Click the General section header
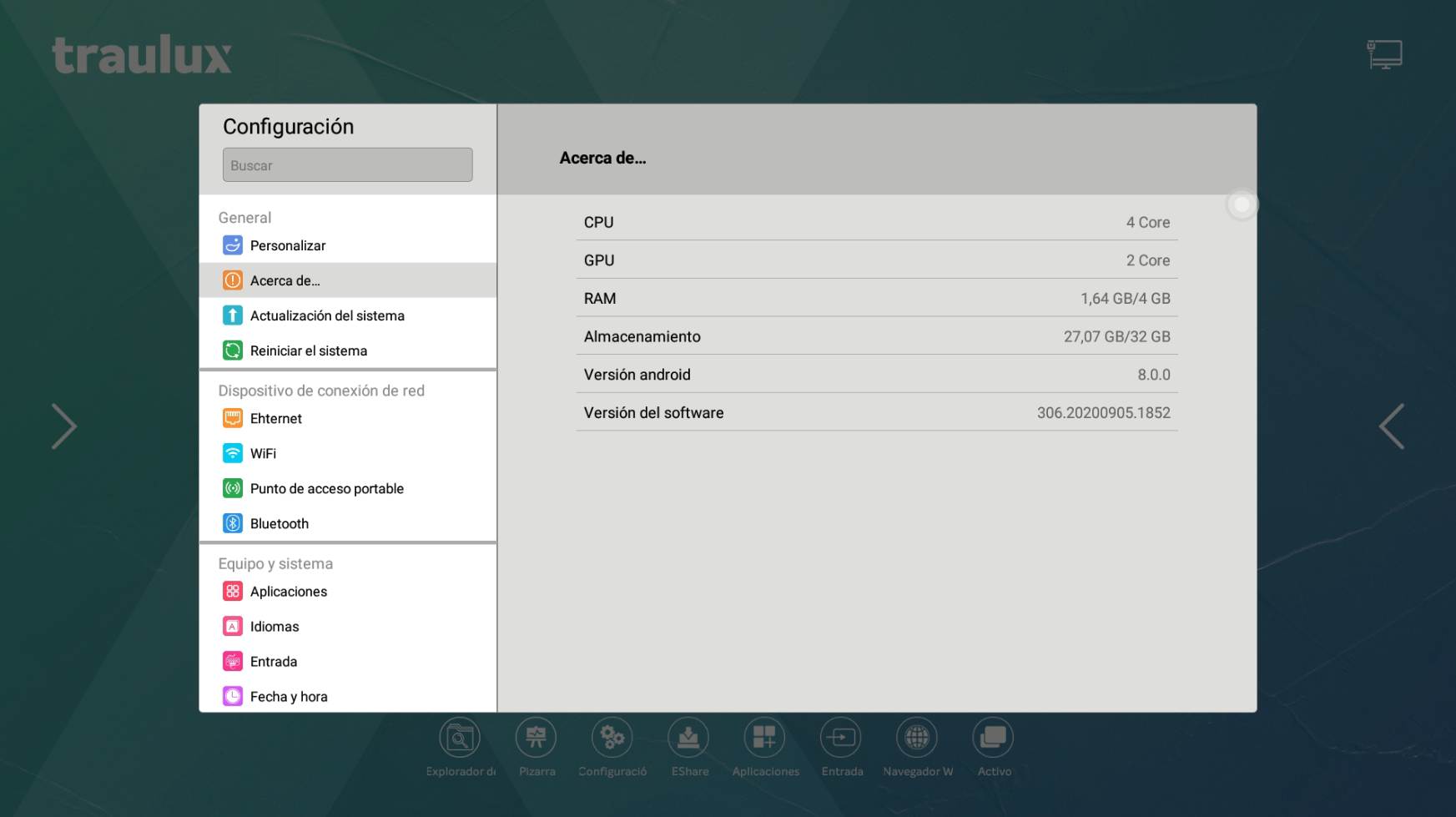 (244, 218)
